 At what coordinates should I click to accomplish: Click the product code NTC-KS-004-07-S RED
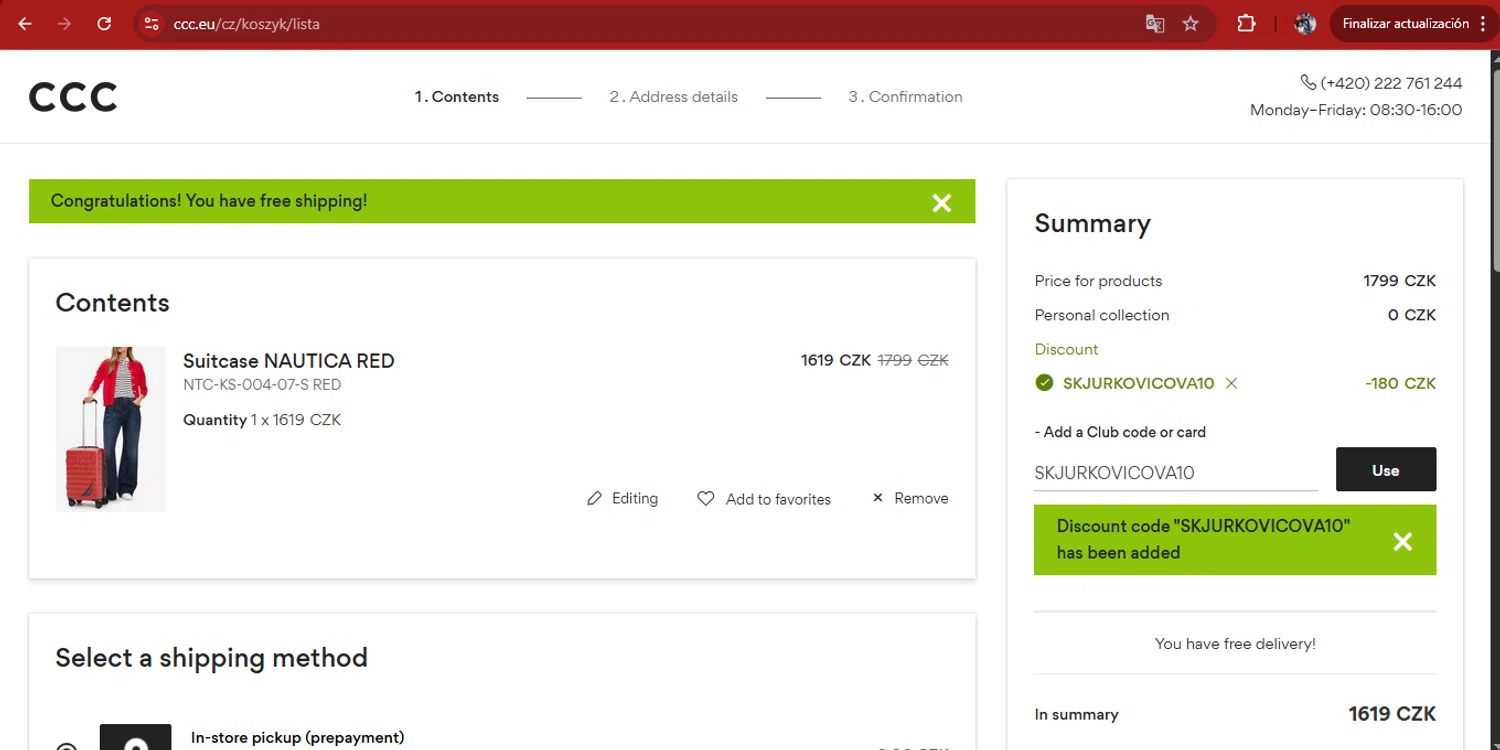[262, 384]
